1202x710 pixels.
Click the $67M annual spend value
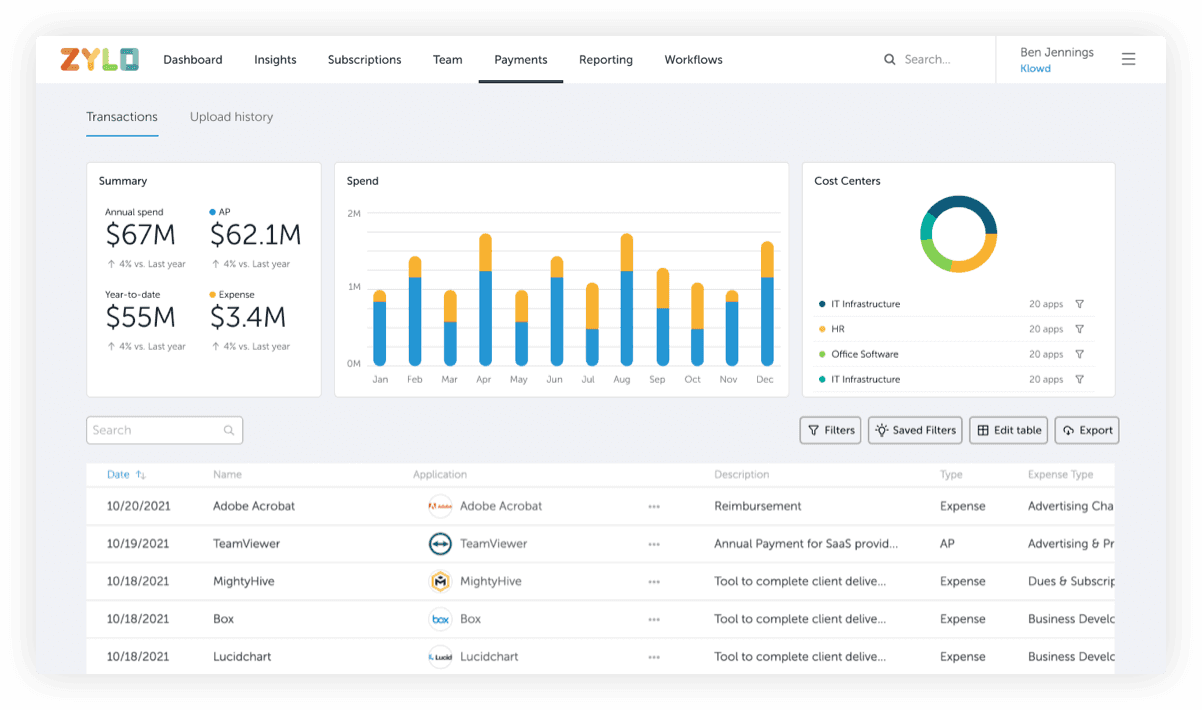pos(141,236)
